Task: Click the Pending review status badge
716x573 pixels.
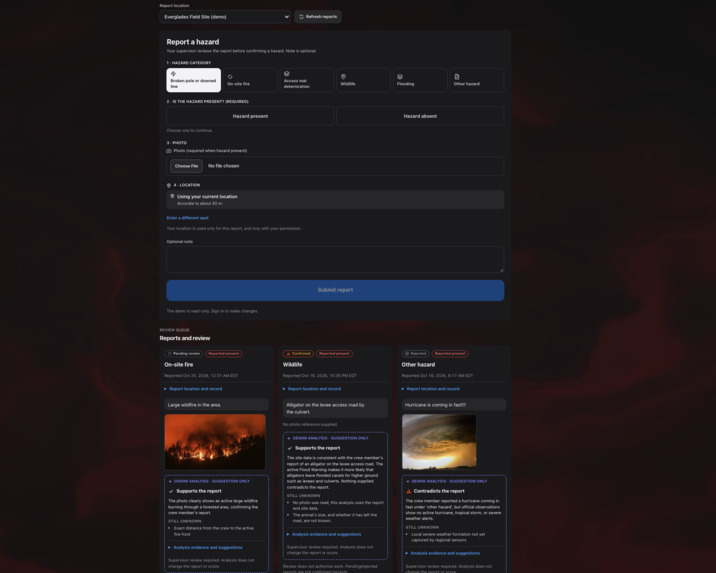Action: click(x=184, y=353)
